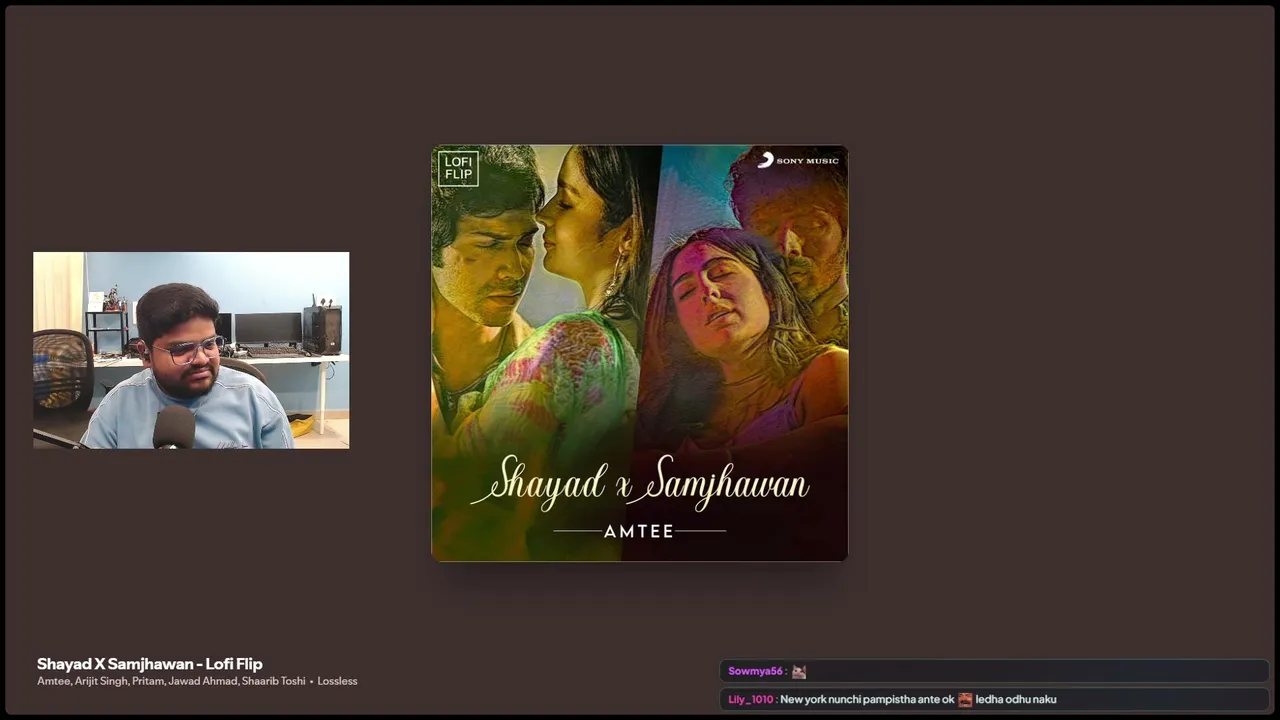The width and height of the screenshot is (1280, 720).
Task: Click the chat username 'Lily_1010'
Action: [750, 700]
